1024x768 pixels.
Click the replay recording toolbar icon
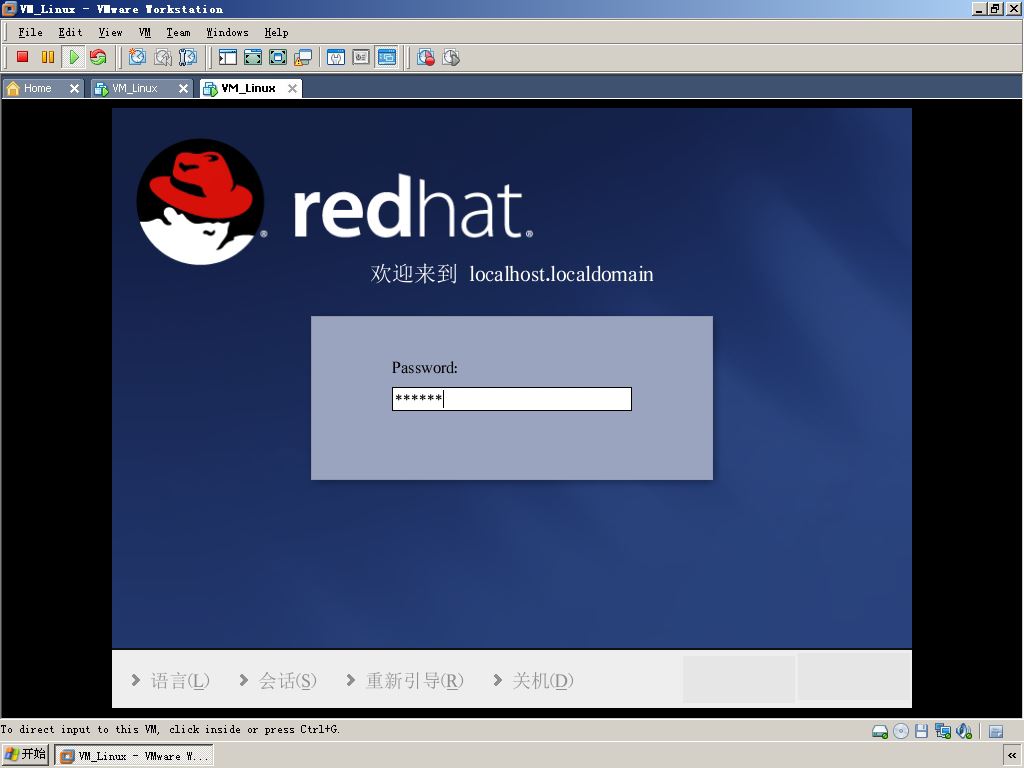point(451,57)
